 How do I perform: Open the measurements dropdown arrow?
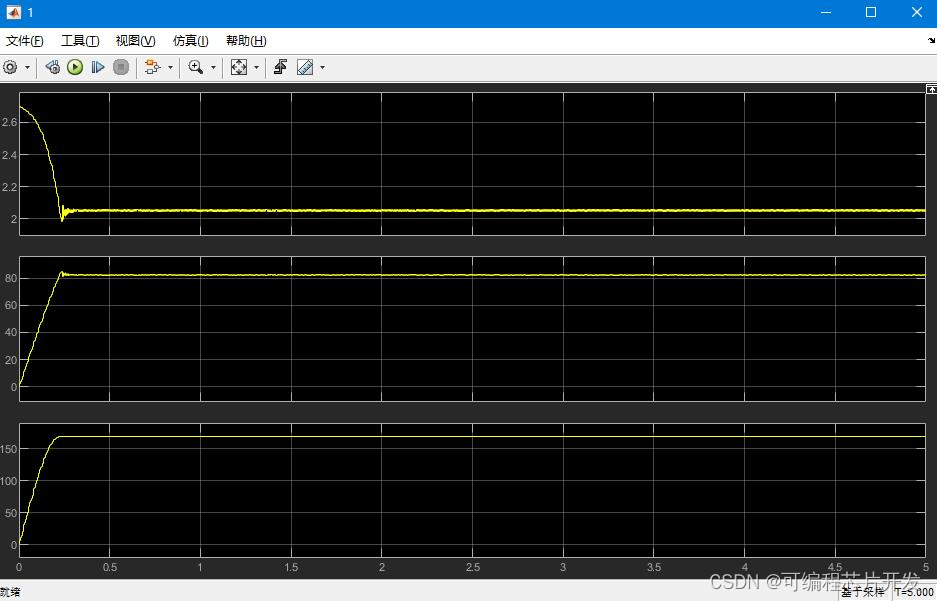(323, 68)
